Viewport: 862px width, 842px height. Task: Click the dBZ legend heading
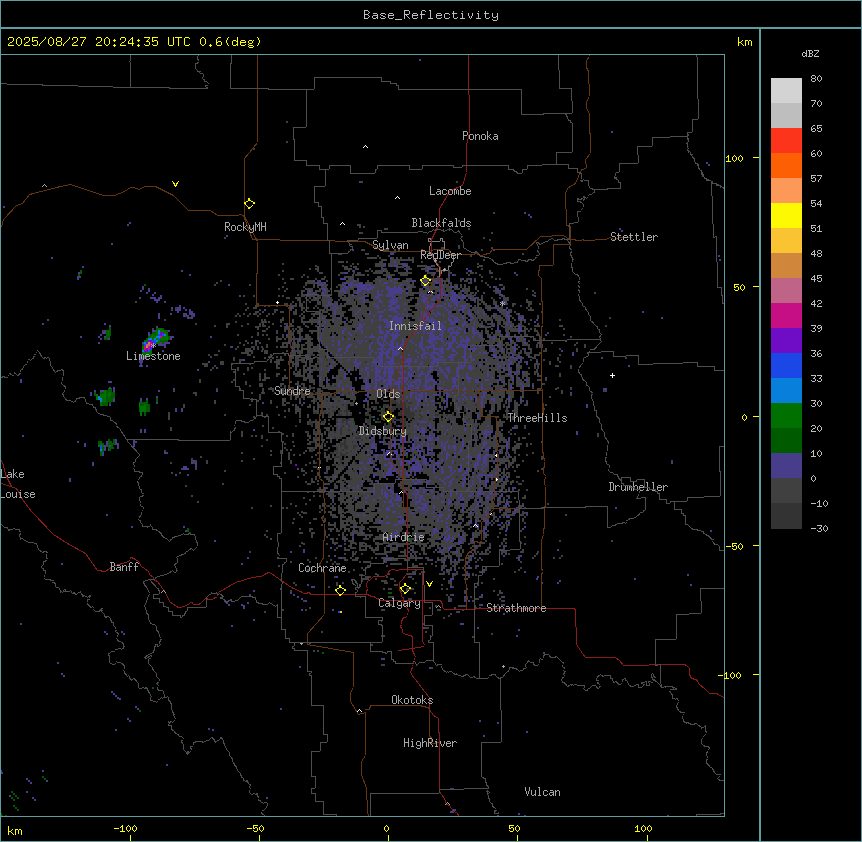point(810,53)
